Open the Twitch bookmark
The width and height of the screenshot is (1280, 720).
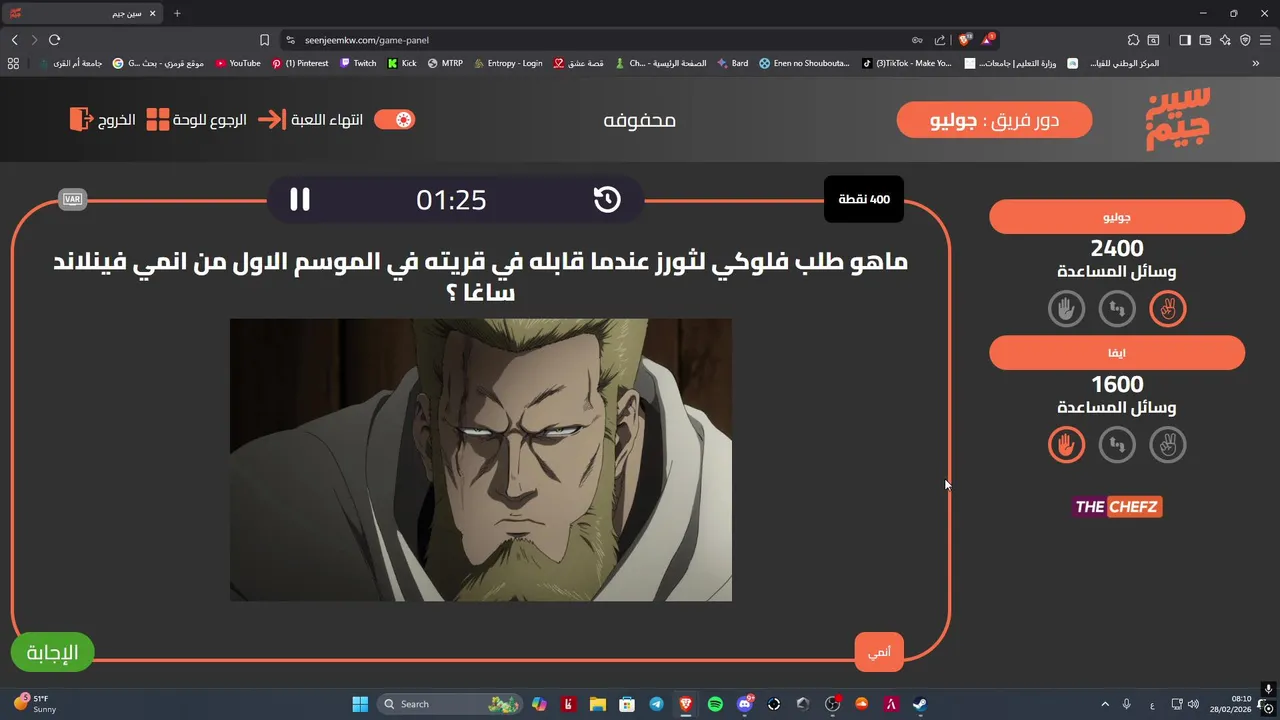358,63
